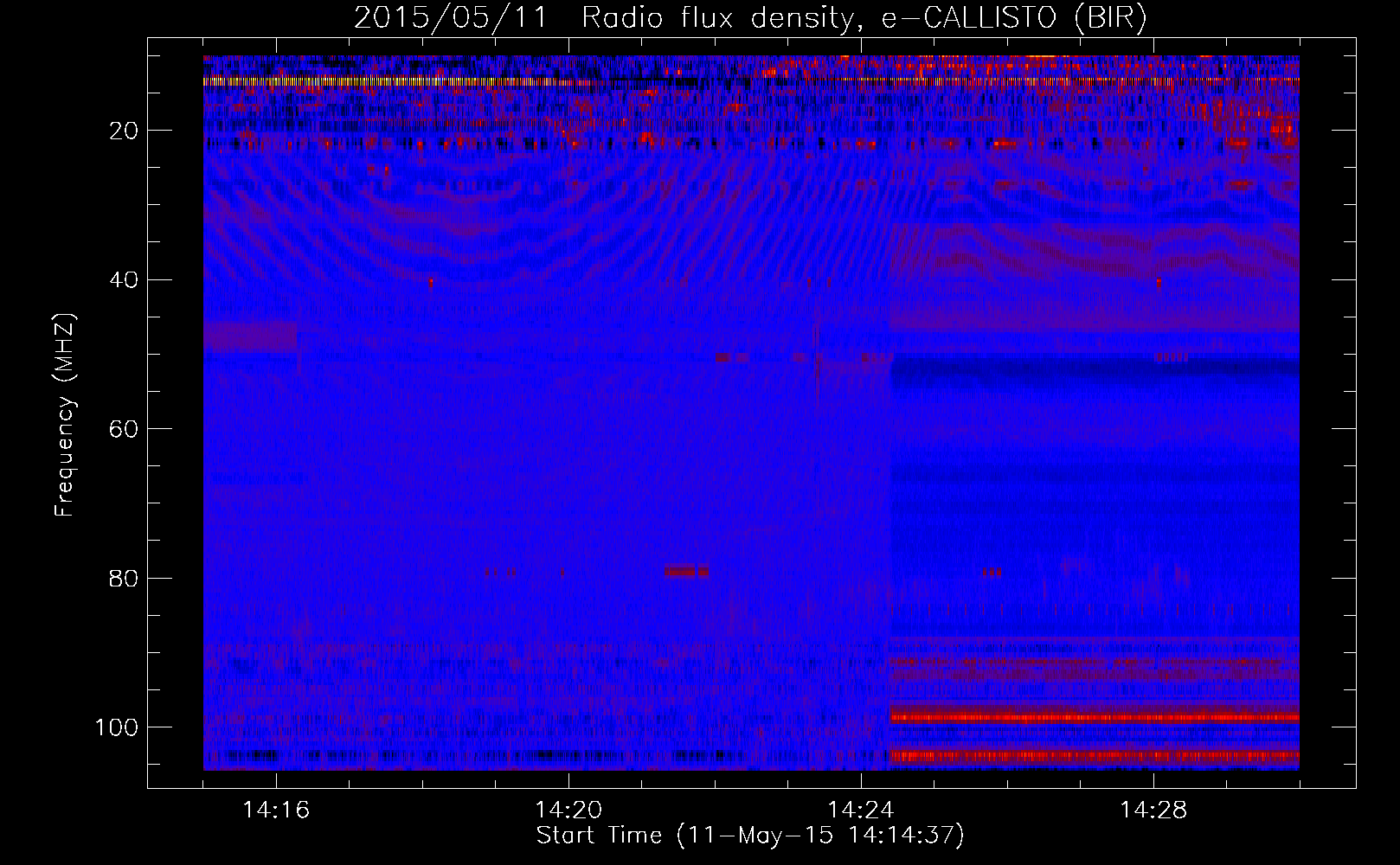This screenshot has height=865, width=1400.
Task: Click the 60 frequency tick label
Action: tap(124, 429)
